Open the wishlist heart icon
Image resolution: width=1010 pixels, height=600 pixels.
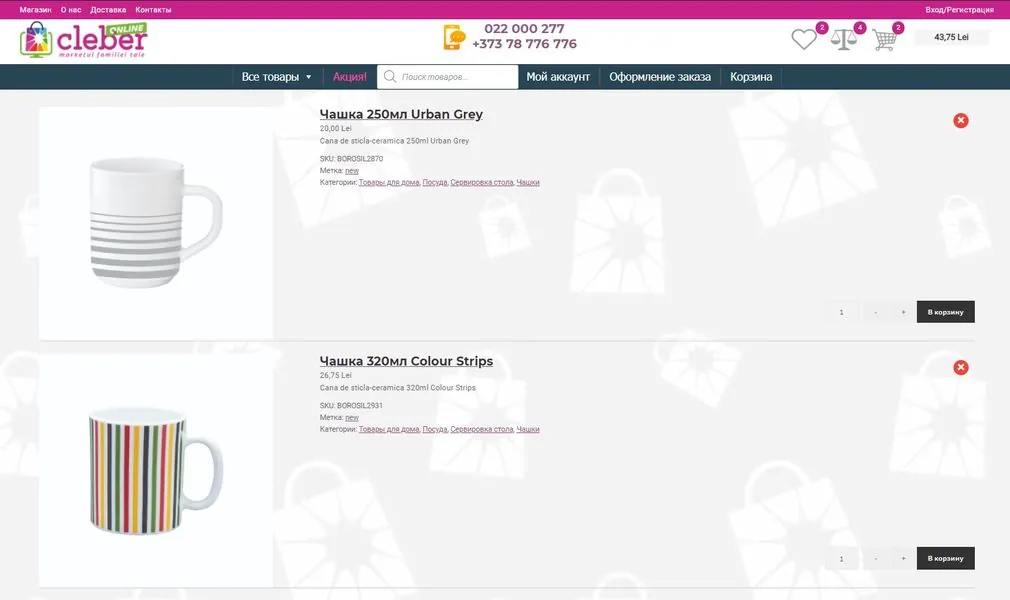click(x=803, y=39)
